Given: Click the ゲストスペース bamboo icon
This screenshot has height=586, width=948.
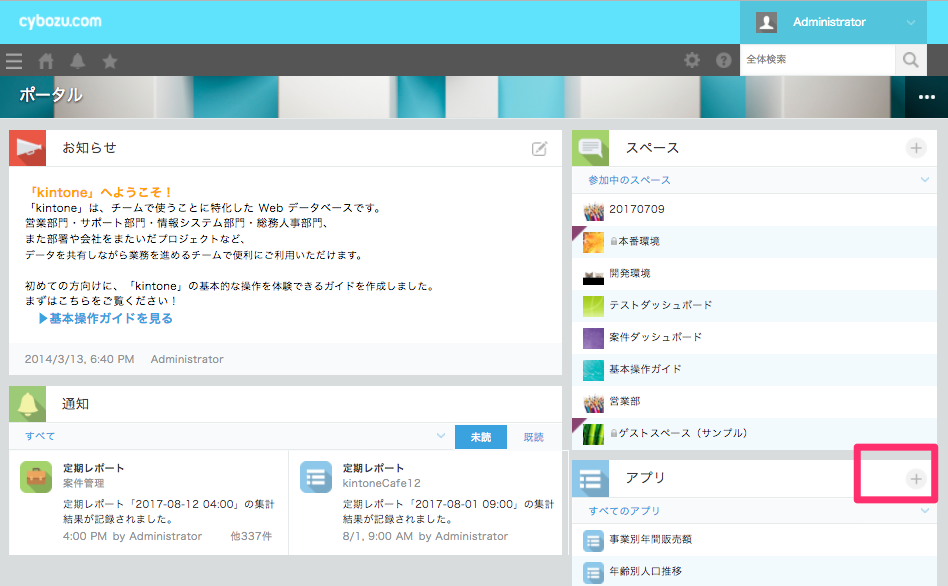Looking at the screenshot, I should tap(593, 434).
